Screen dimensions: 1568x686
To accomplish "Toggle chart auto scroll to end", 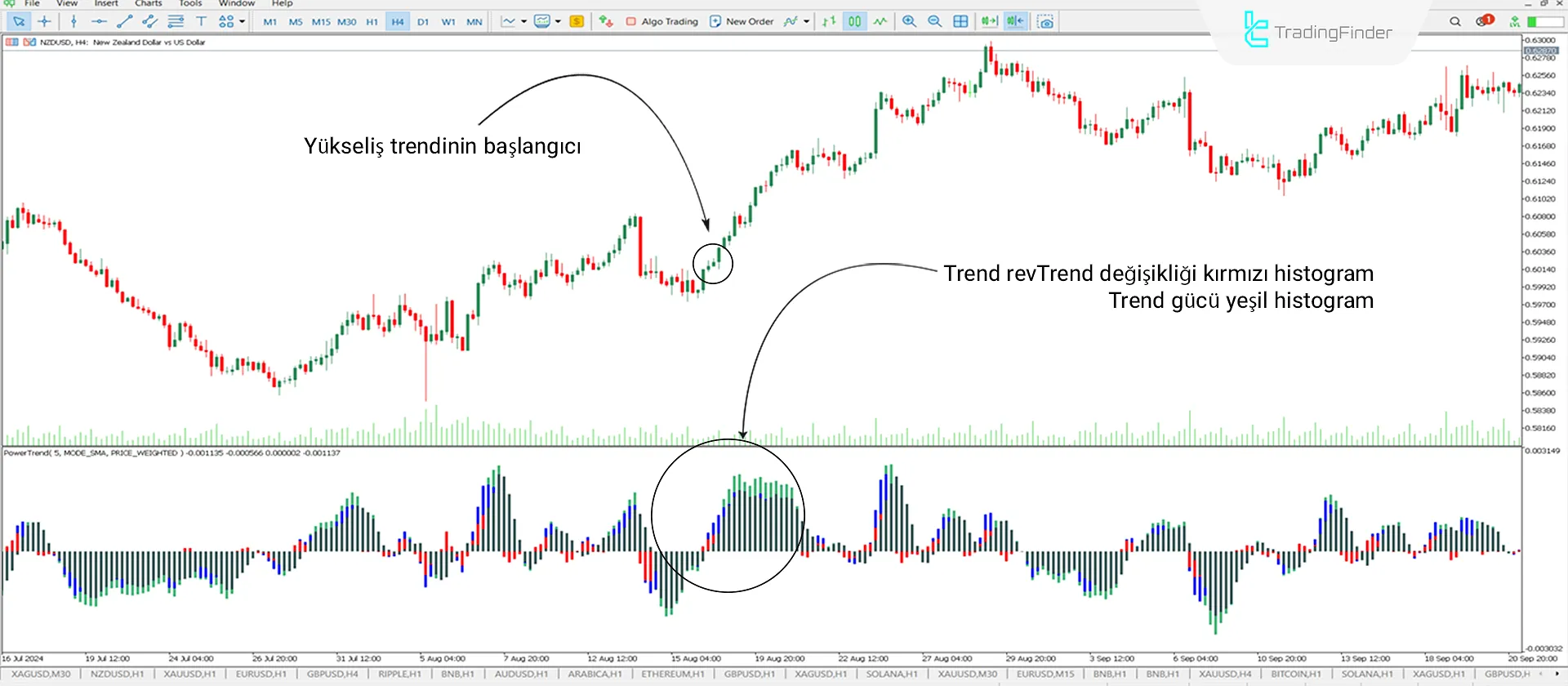I will (989, 22).
